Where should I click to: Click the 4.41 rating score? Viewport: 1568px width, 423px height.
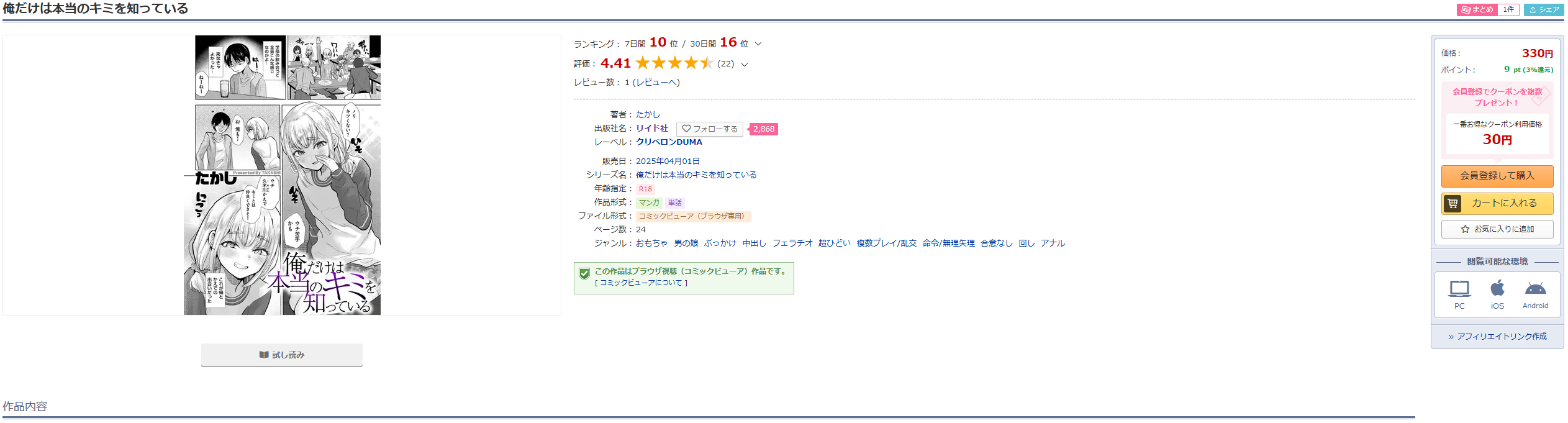pyautogui.click(x=615, y=63)
